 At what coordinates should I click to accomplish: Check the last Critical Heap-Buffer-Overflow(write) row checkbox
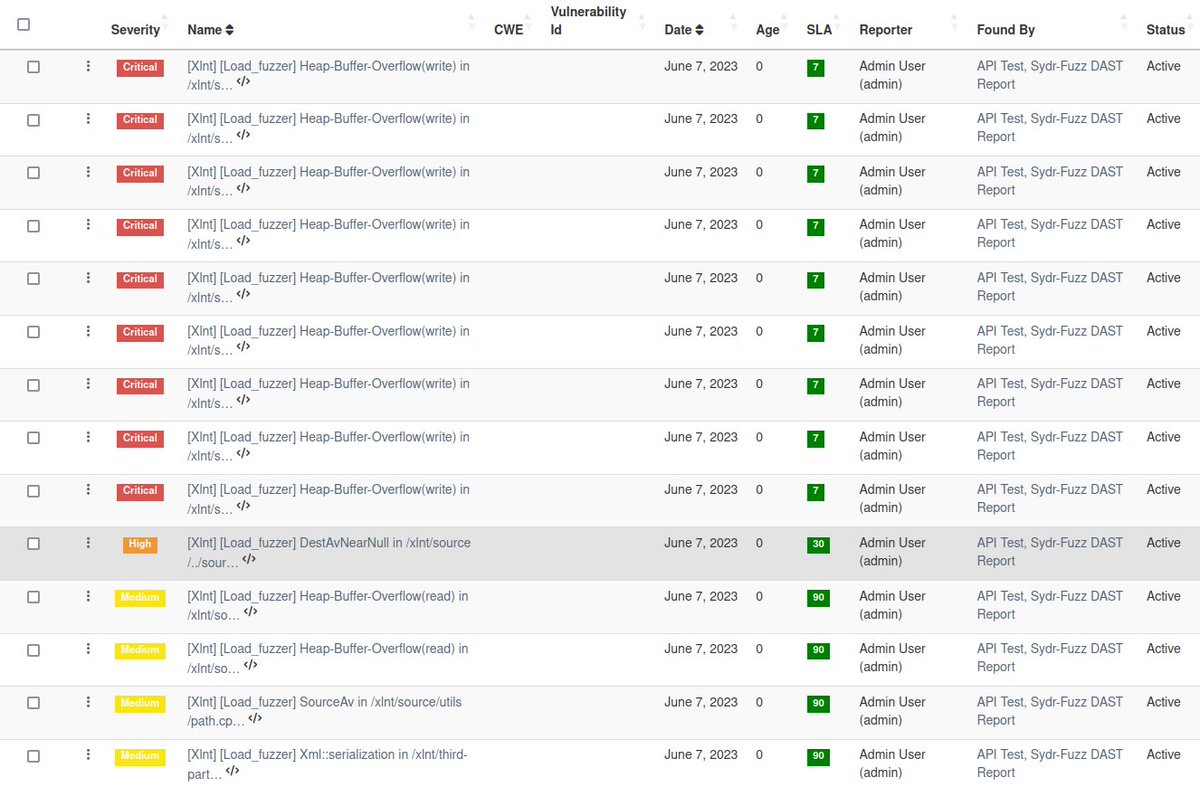pyautogui.click(x=33, y=491)
